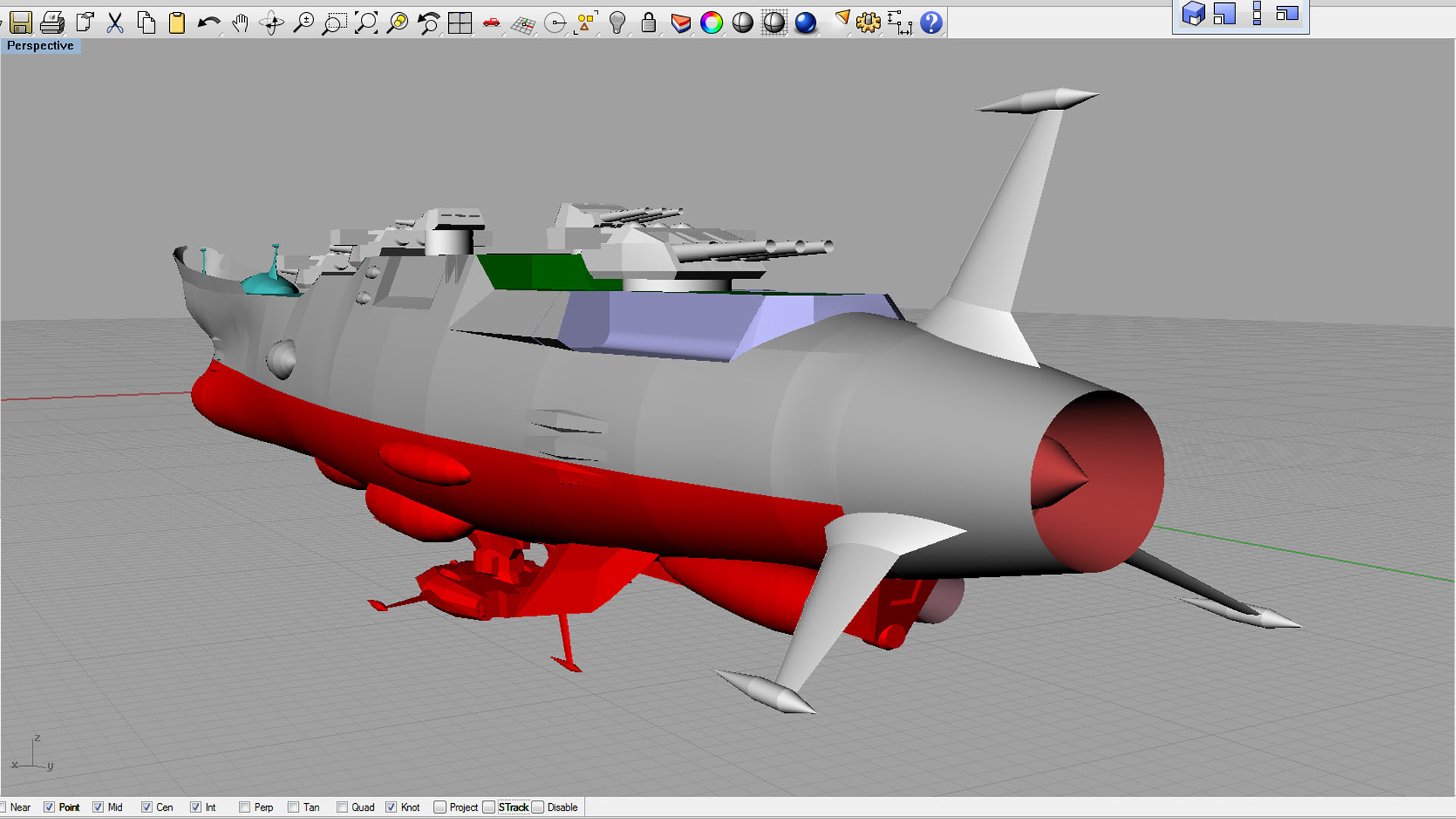
Task: Cut selection with the scissors icon
Action: [x=115, y=23]
